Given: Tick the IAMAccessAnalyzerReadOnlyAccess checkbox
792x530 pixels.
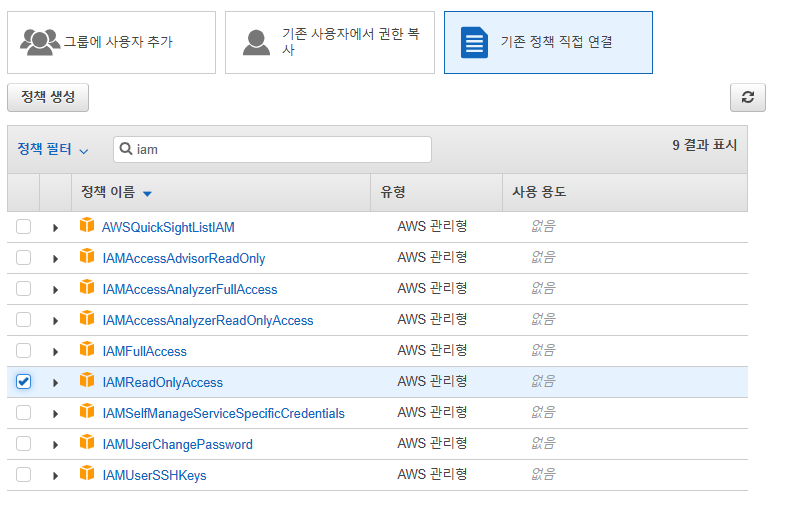Looking at the screenshot, I should (23, 319).
